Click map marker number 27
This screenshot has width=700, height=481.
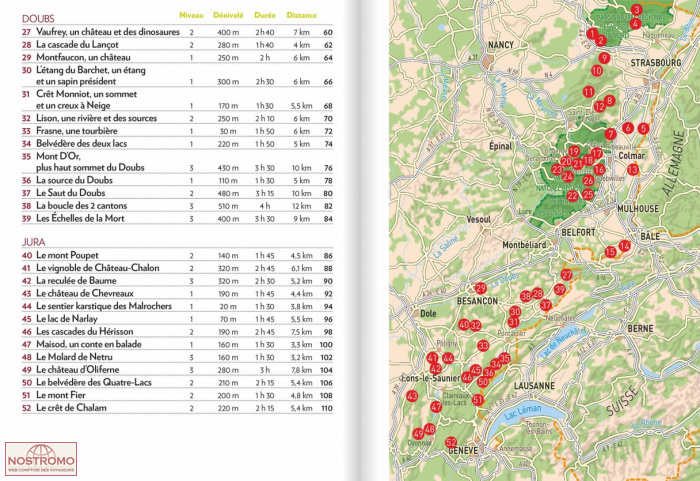click(567, 275)
